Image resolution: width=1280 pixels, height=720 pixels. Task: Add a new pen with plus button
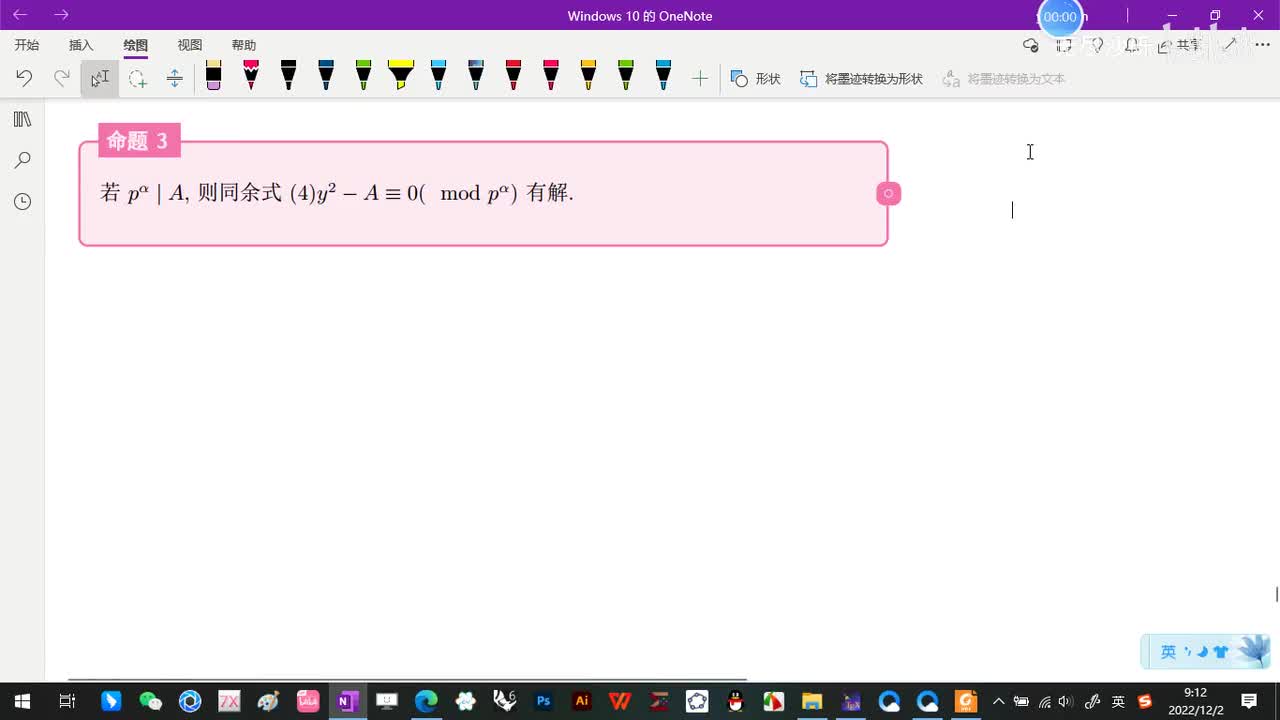700,78
